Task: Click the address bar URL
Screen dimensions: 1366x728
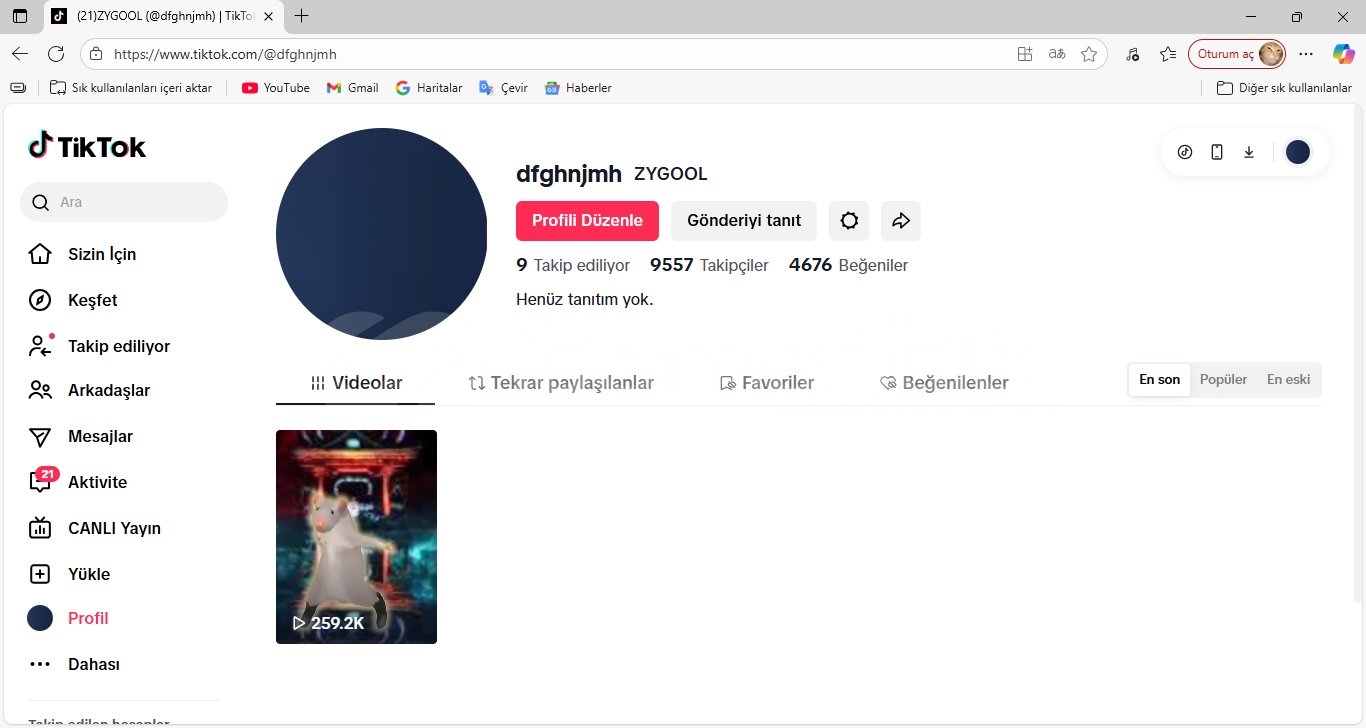Action: [x=225, y=54]
